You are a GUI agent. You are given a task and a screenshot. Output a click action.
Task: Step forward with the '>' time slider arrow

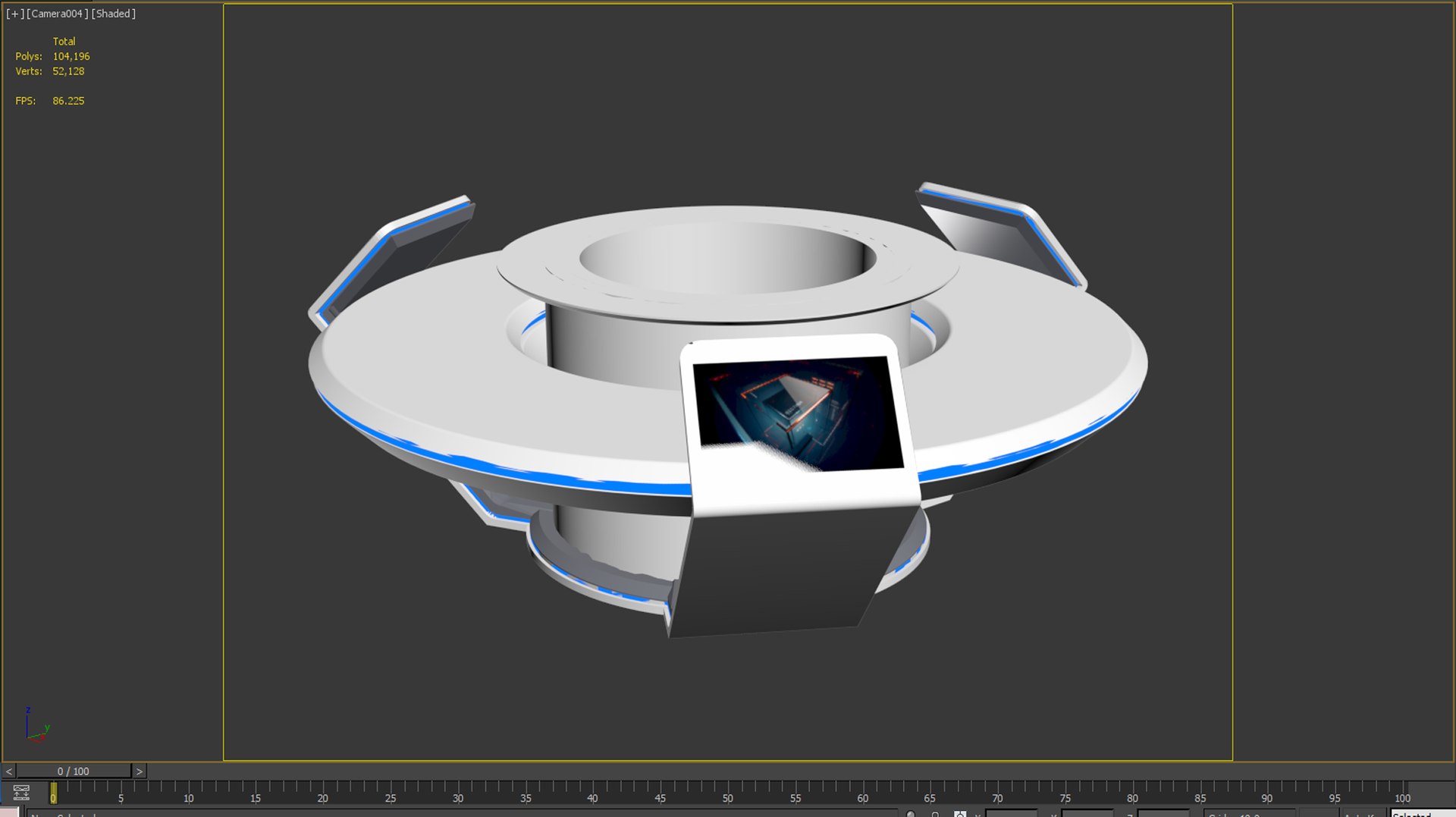pyautogui.click(x=140, y=771)
